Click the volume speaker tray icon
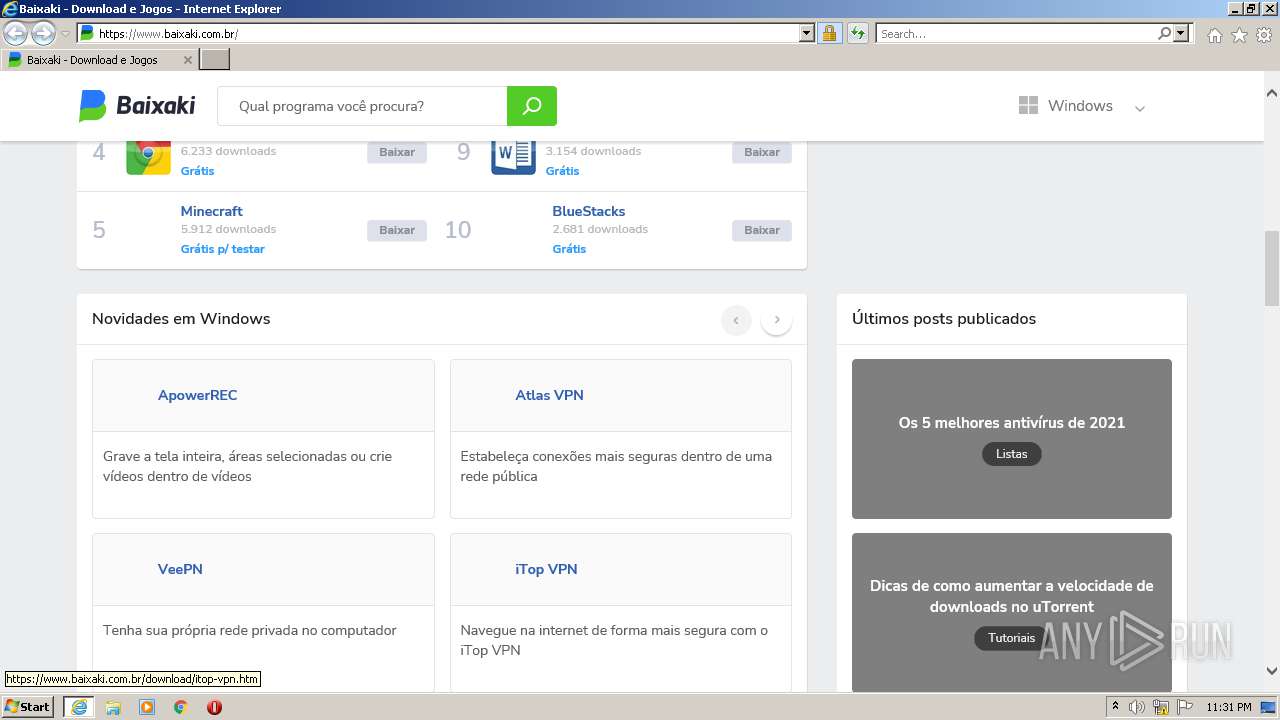The image size is (1280, 720). pyautogui.click(x=1137, y=707)
